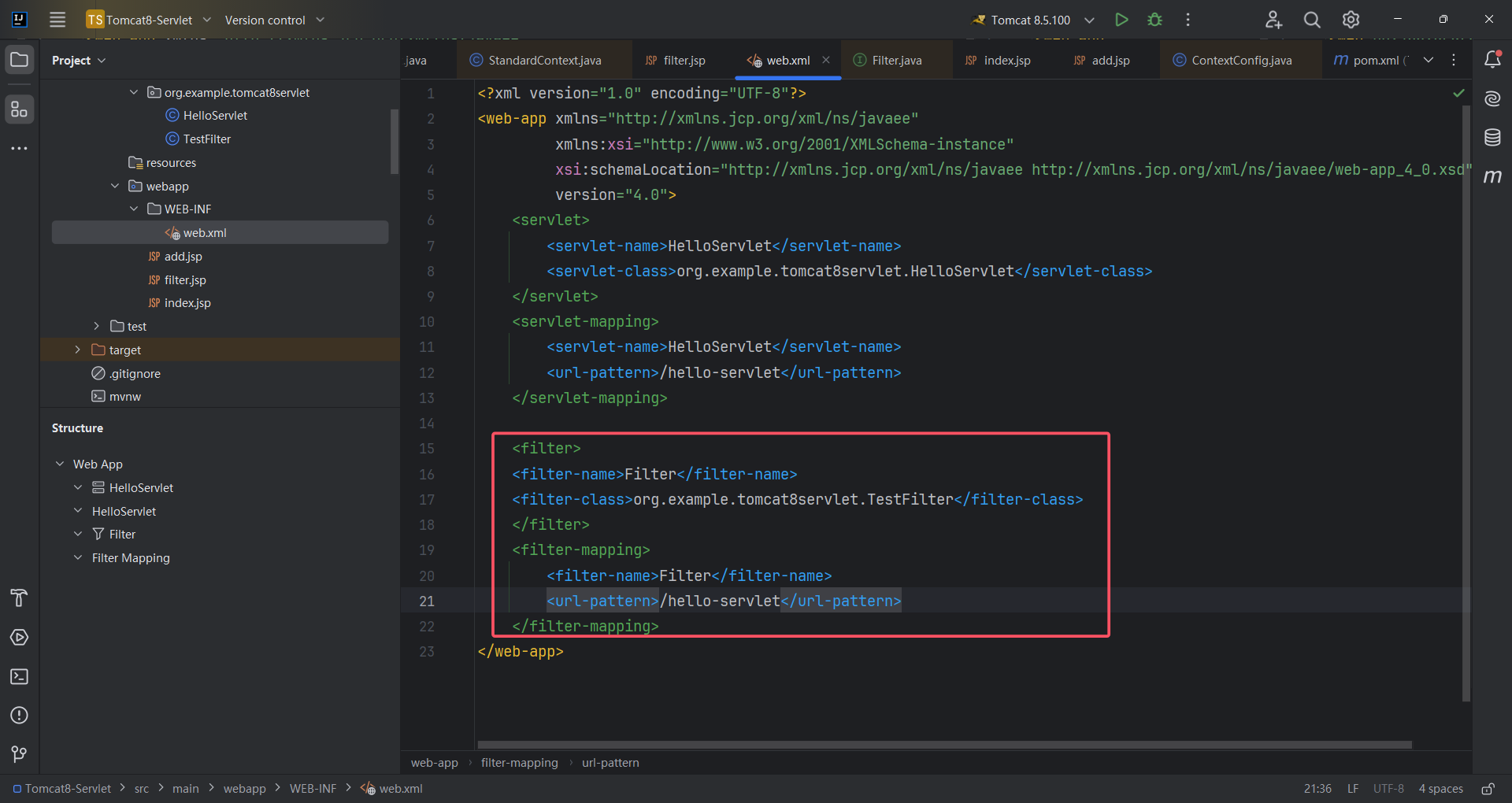Change indent setting 4 spaces
Image resolution: width=1512 pixels, height=803 pixels.
pyautogui.click(x=1440, y=789)
